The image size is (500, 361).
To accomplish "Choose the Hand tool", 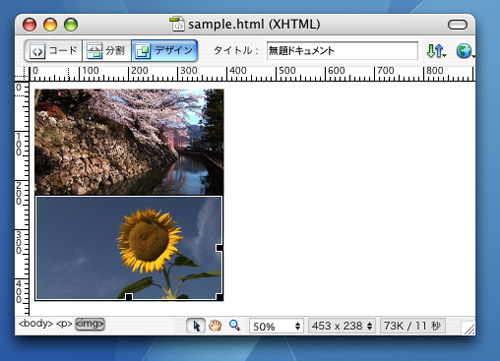I will [x=215, y=325].
